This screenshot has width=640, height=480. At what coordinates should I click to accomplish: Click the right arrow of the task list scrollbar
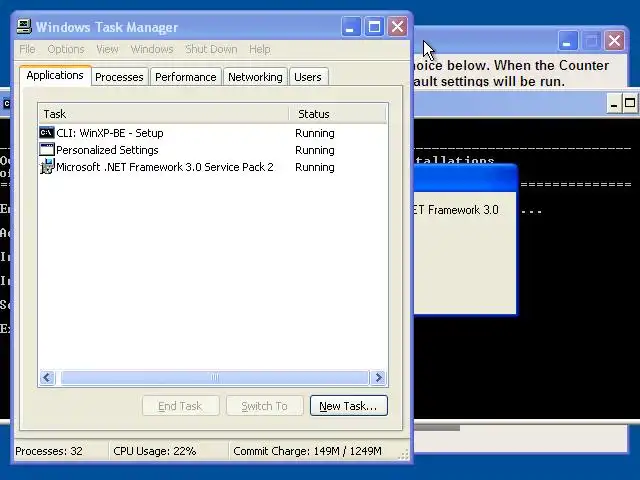378,378
